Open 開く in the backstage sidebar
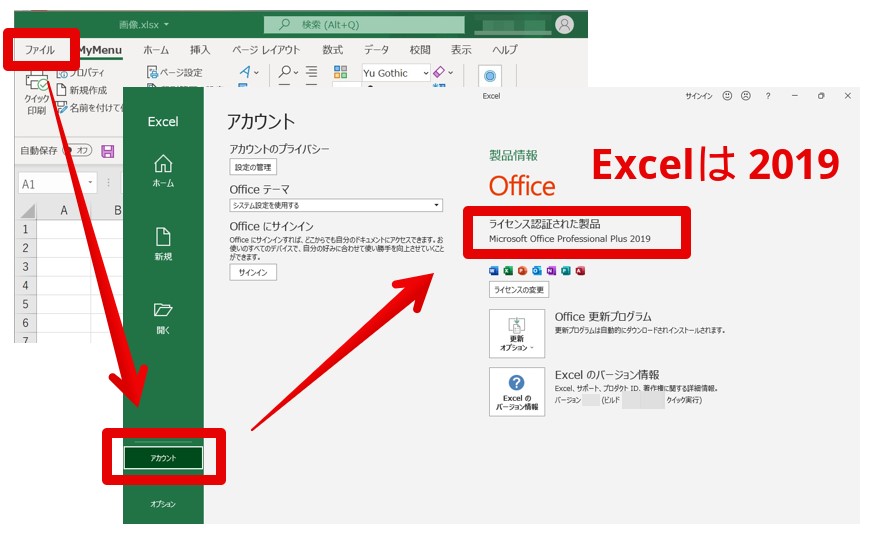 tap(163, 318)
